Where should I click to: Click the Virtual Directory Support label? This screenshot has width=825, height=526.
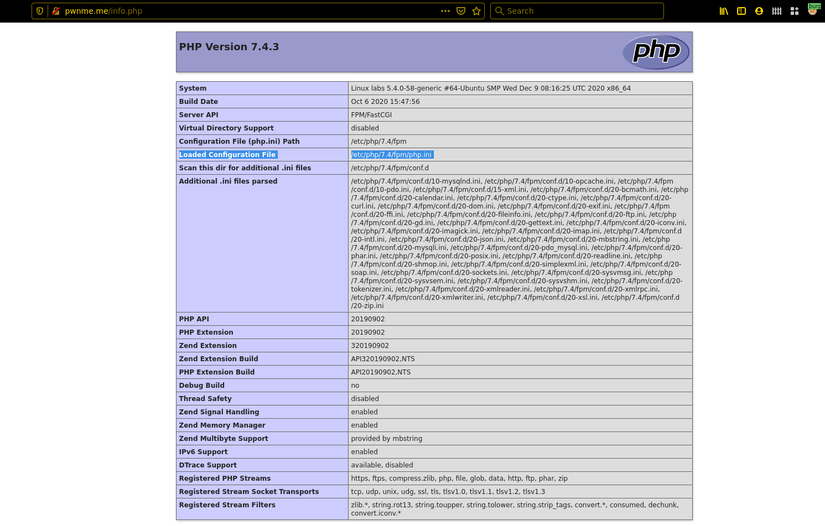pos(226,128)
